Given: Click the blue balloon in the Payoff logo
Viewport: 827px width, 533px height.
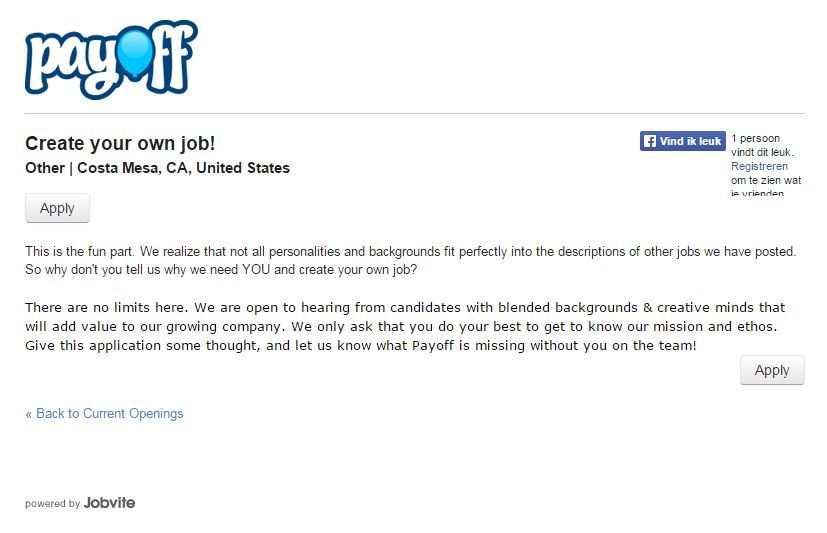Looking at the screenshot, I should point(136,53).
